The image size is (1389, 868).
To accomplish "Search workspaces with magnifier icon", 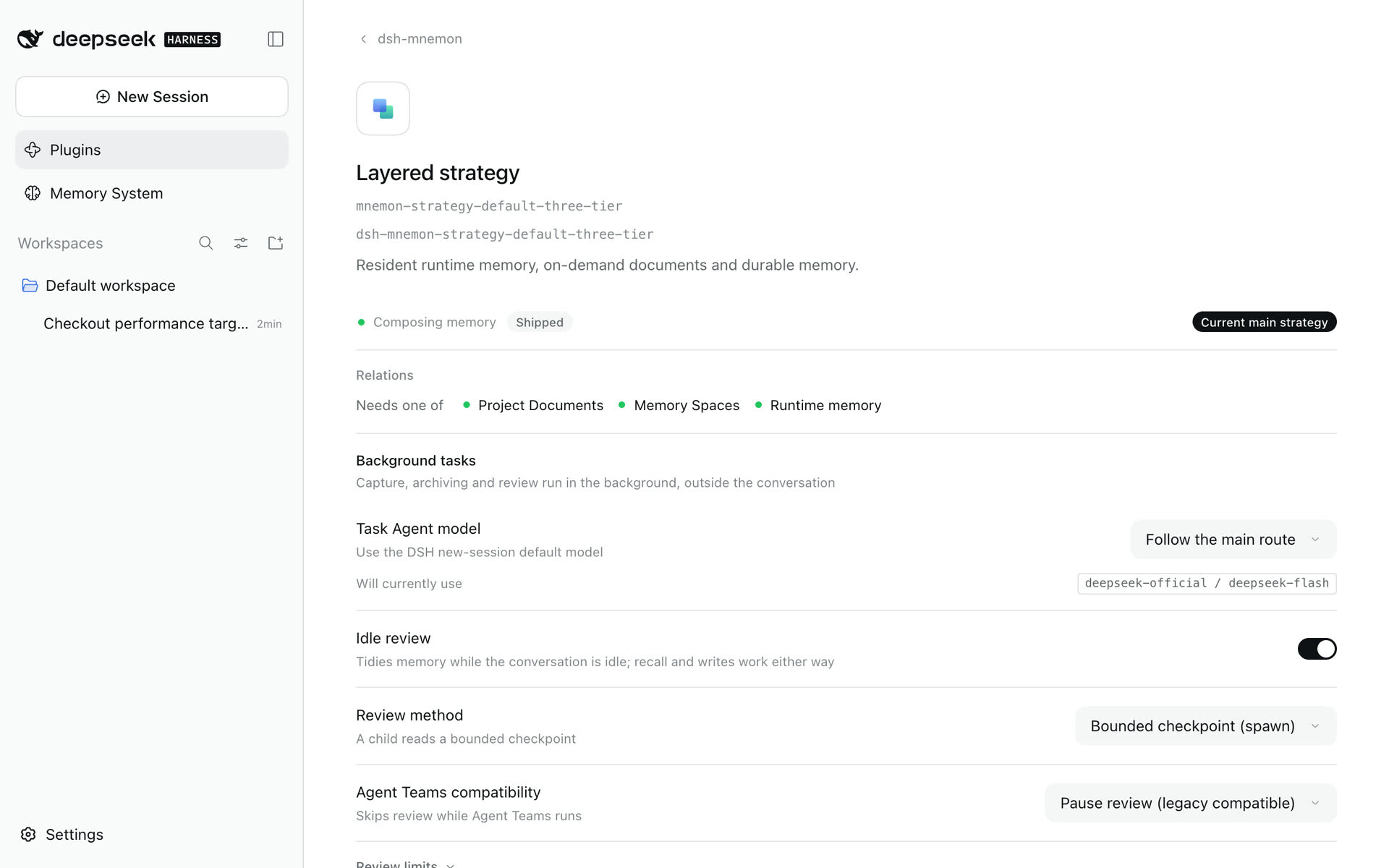I will click(x=206, y=243).
